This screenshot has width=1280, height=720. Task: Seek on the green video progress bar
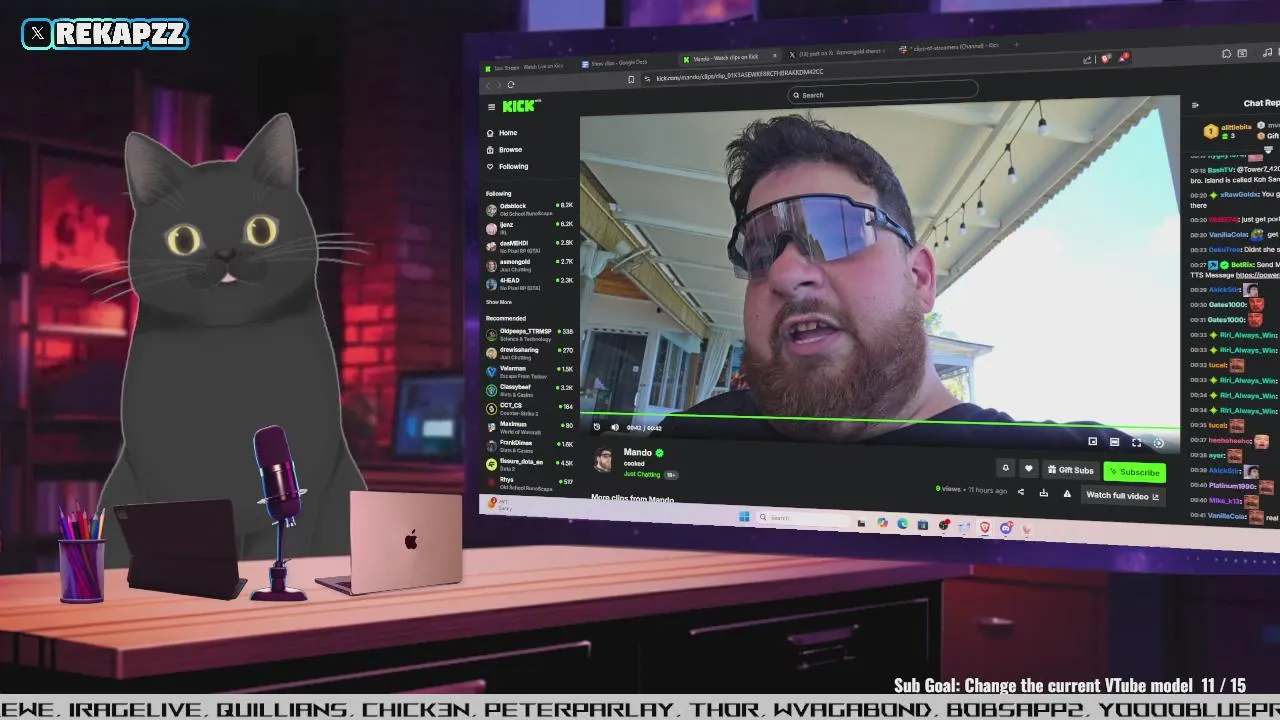880,420
